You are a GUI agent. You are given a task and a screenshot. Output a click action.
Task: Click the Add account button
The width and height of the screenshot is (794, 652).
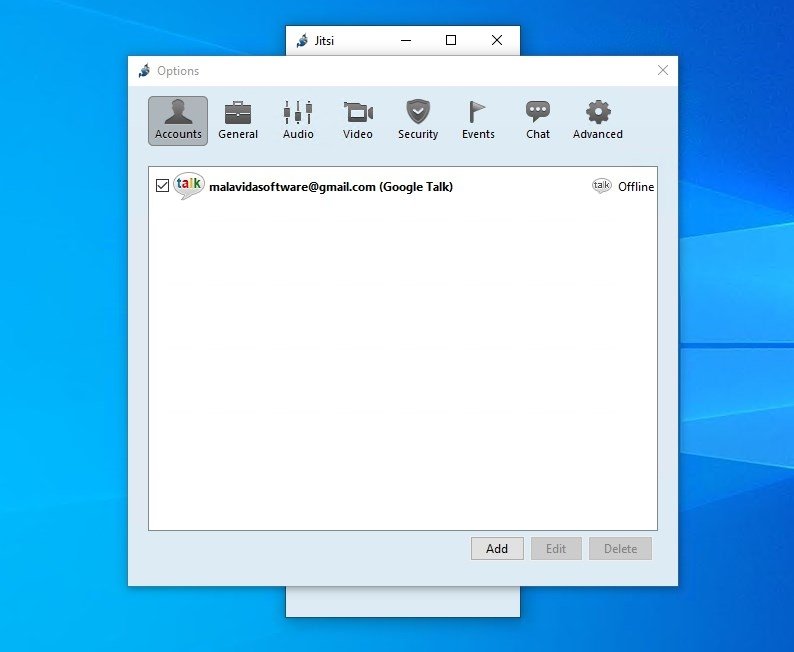[x=497, y=549]
